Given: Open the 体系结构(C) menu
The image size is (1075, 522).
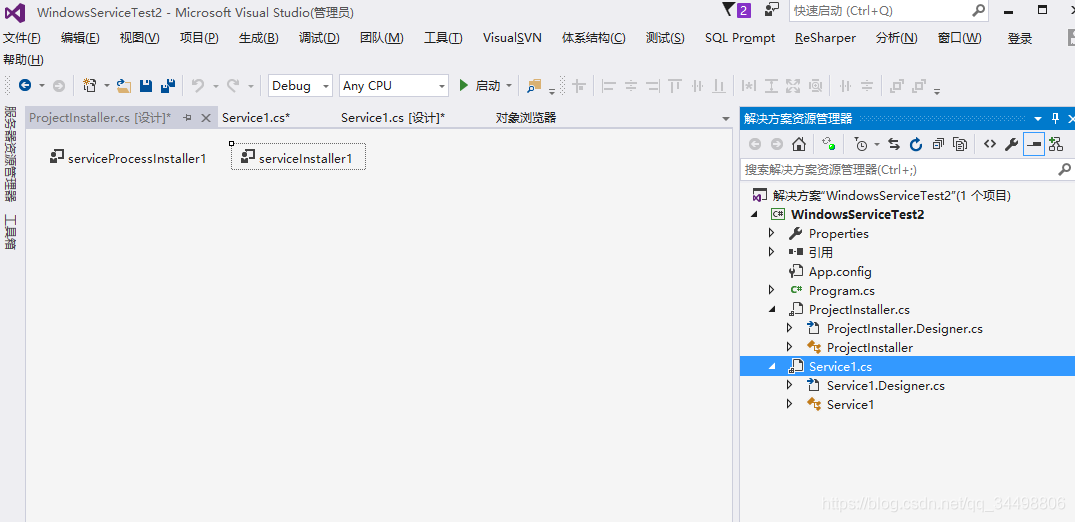Looking at the screenshot, I should click(594, 38).
